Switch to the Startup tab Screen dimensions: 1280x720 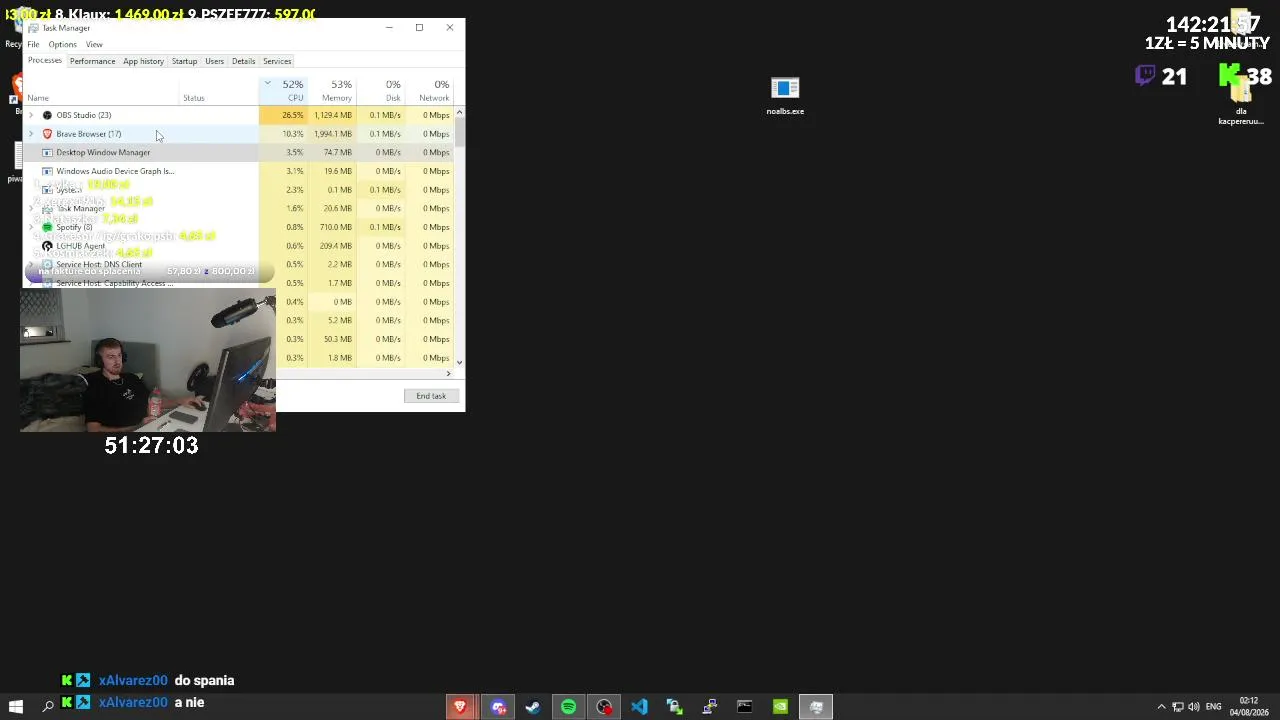[x=184, y=61]
